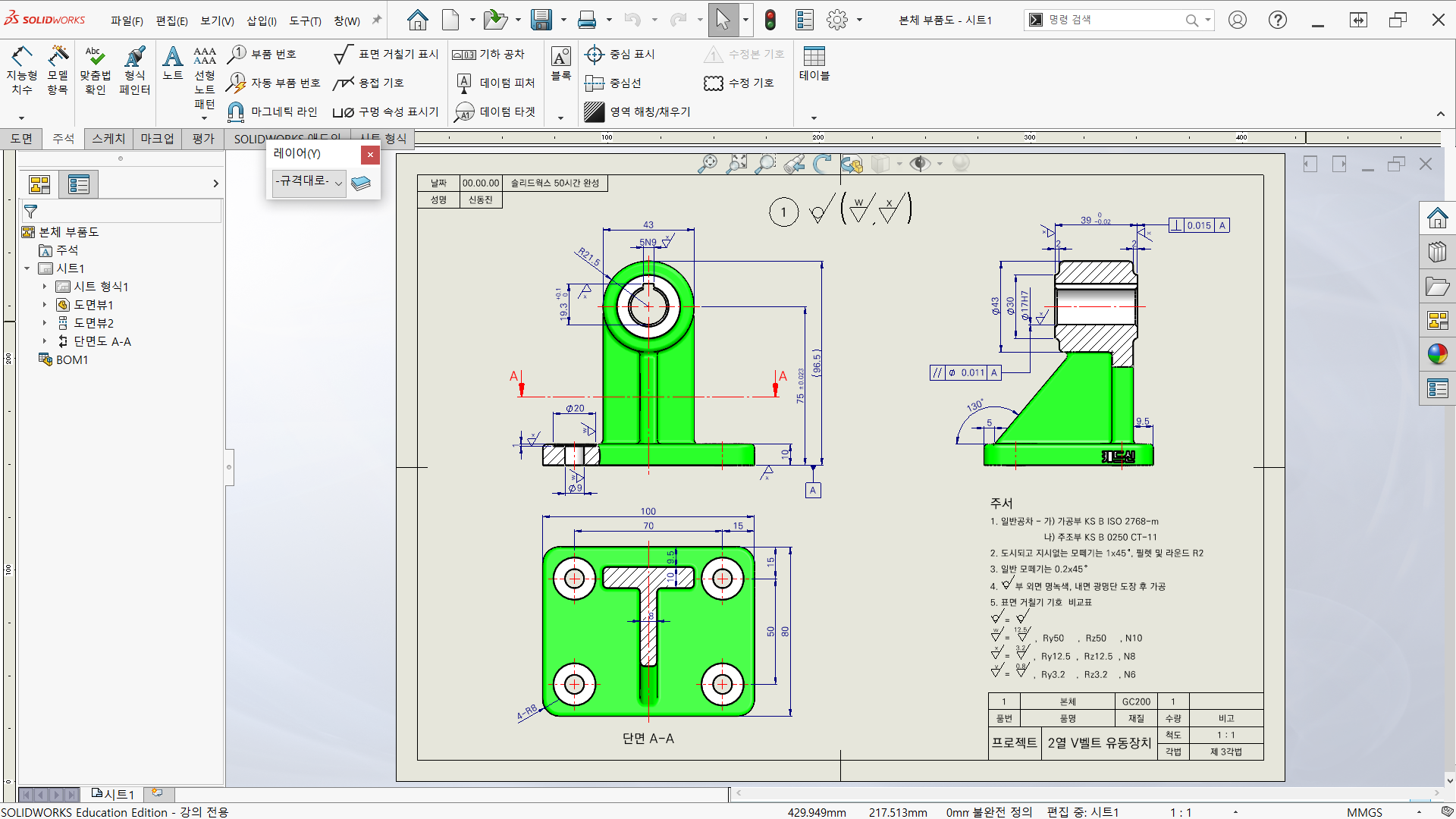Expand the 시트 형식1 tree node

pyautogui.click(x=45, y=287)
